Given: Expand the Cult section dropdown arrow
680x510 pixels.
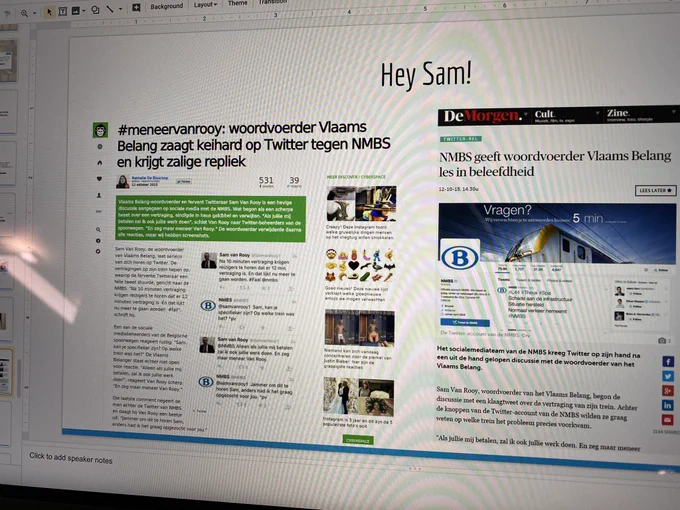Looking at the screenshot, I should click(597, 113).
